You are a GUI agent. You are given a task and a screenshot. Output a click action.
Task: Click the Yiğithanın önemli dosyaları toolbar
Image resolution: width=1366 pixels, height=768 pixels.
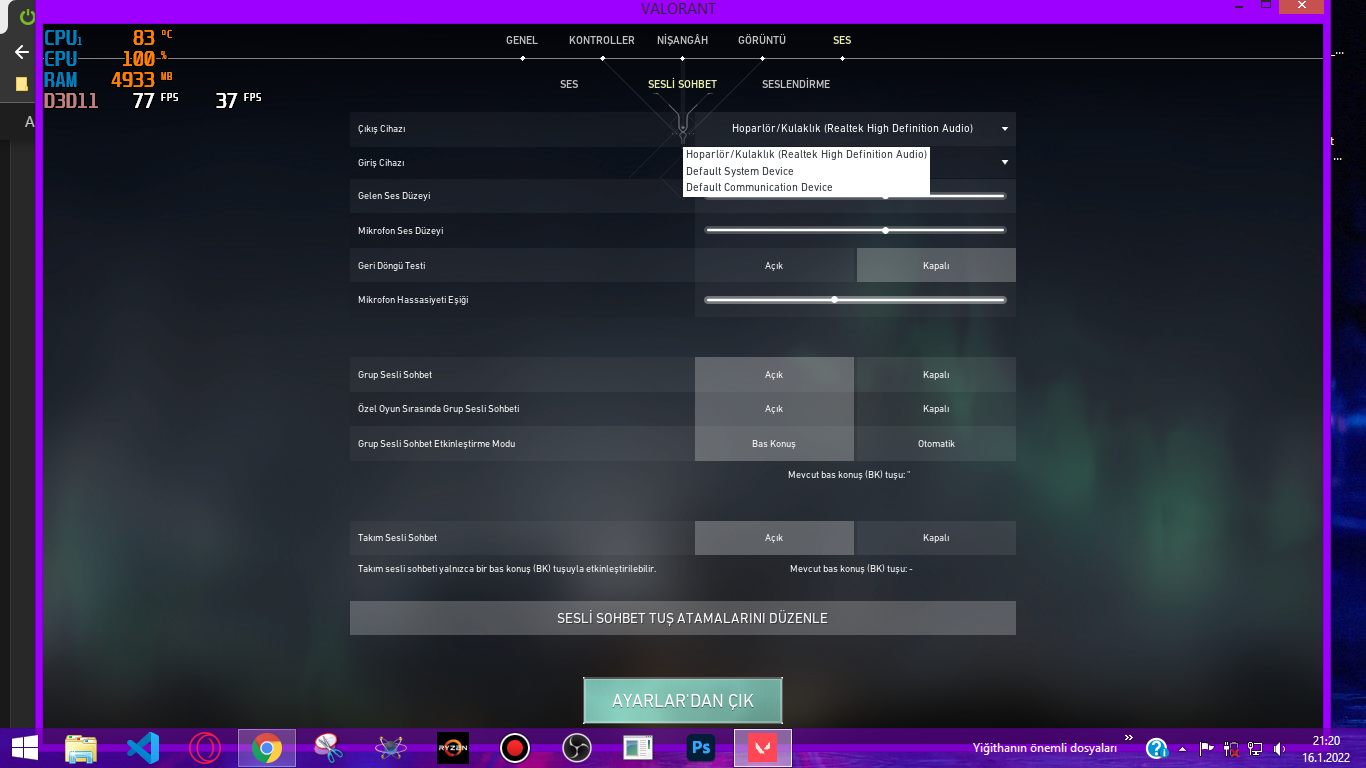click(x=1045, y=748)
